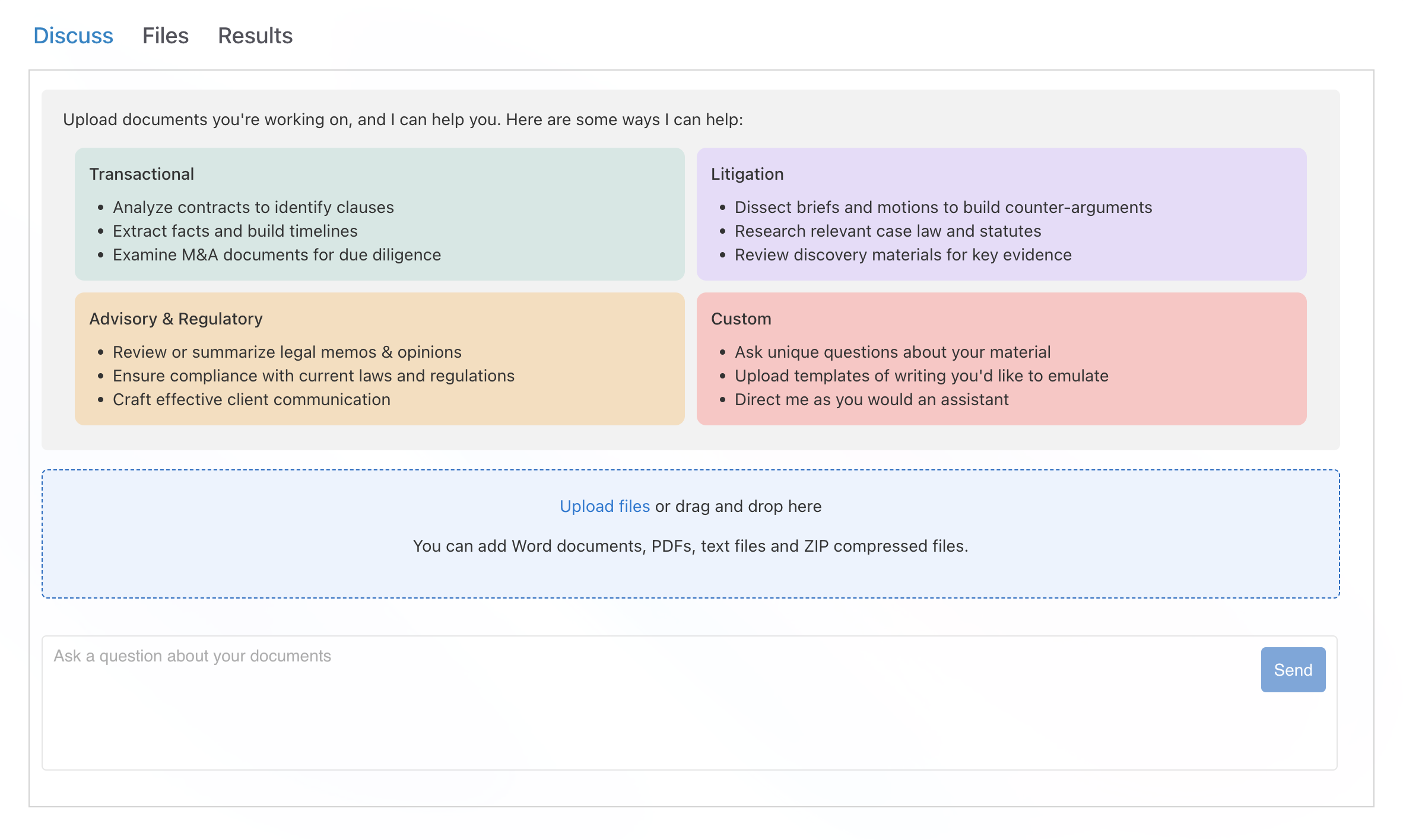Switch to the Discuss tab
The width and height of the screenshot is (1403, 840).
click(x=73, y=36)
